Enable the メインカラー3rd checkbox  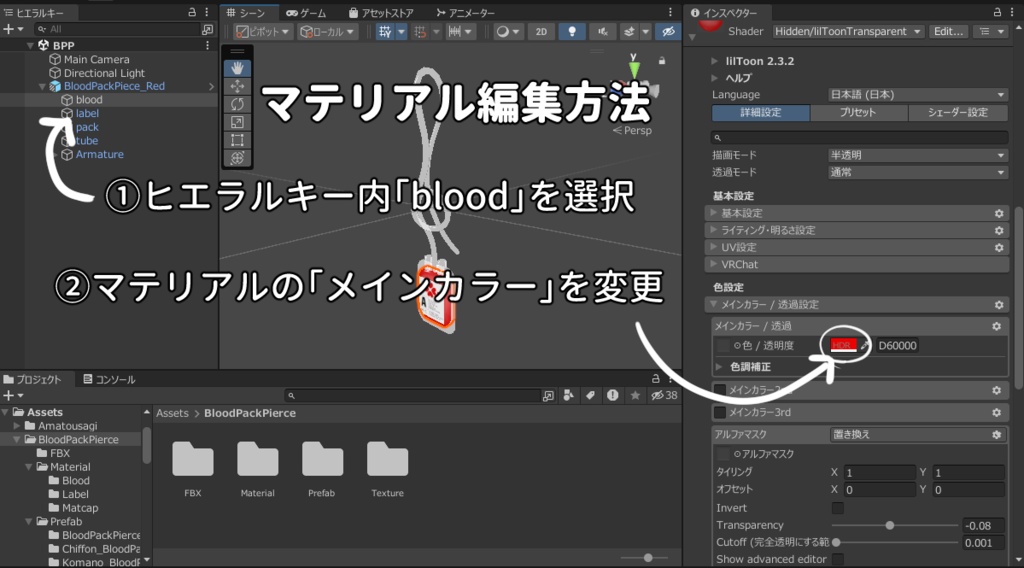coord(720,413)
